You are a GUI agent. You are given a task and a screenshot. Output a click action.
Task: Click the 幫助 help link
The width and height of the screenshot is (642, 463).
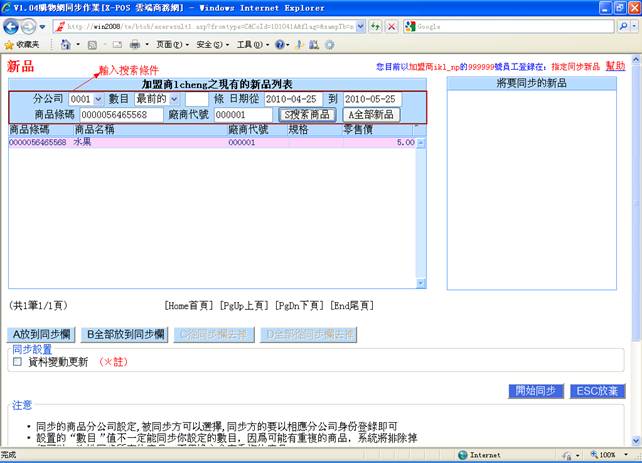pyautogui.click(x=615, y=66)
